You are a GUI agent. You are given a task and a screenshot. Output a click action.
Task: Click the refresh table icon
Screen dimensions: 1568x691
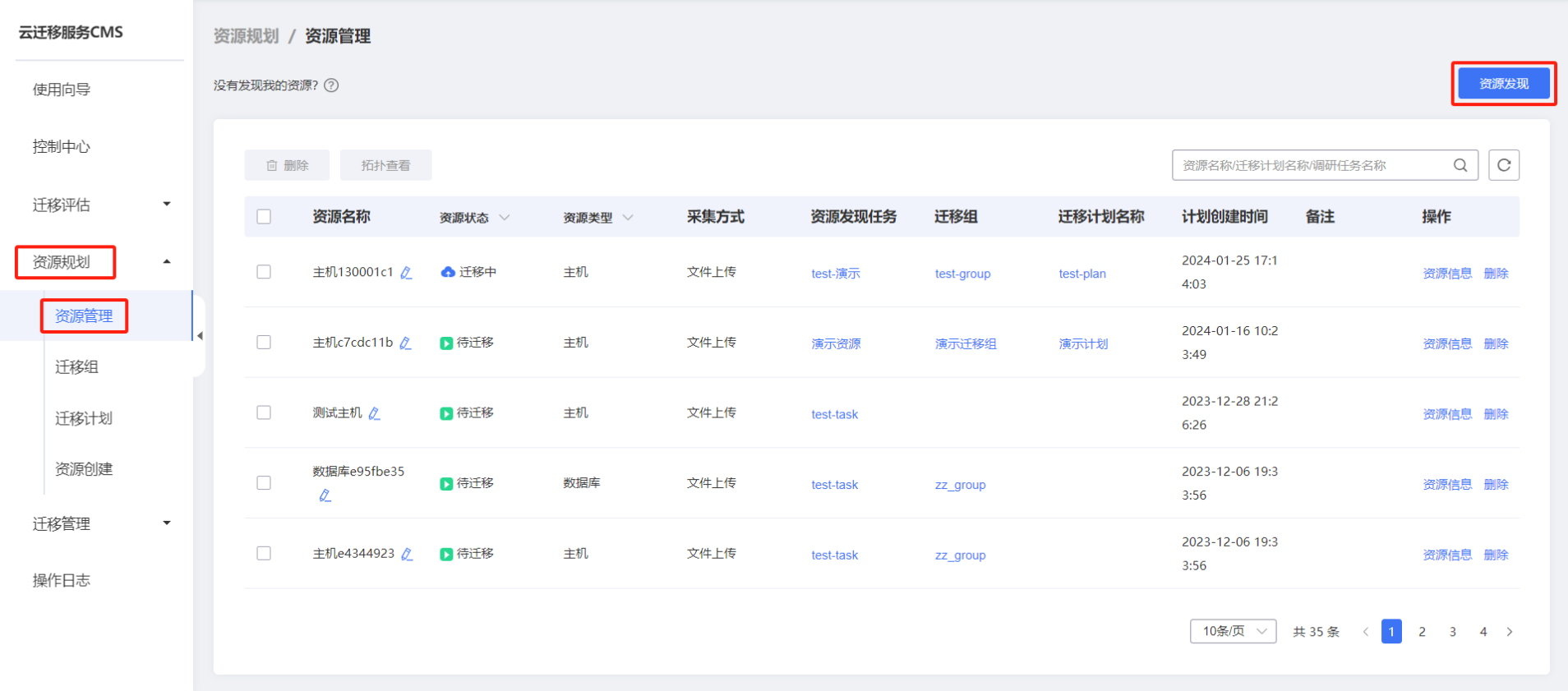tap(1504, 165)
